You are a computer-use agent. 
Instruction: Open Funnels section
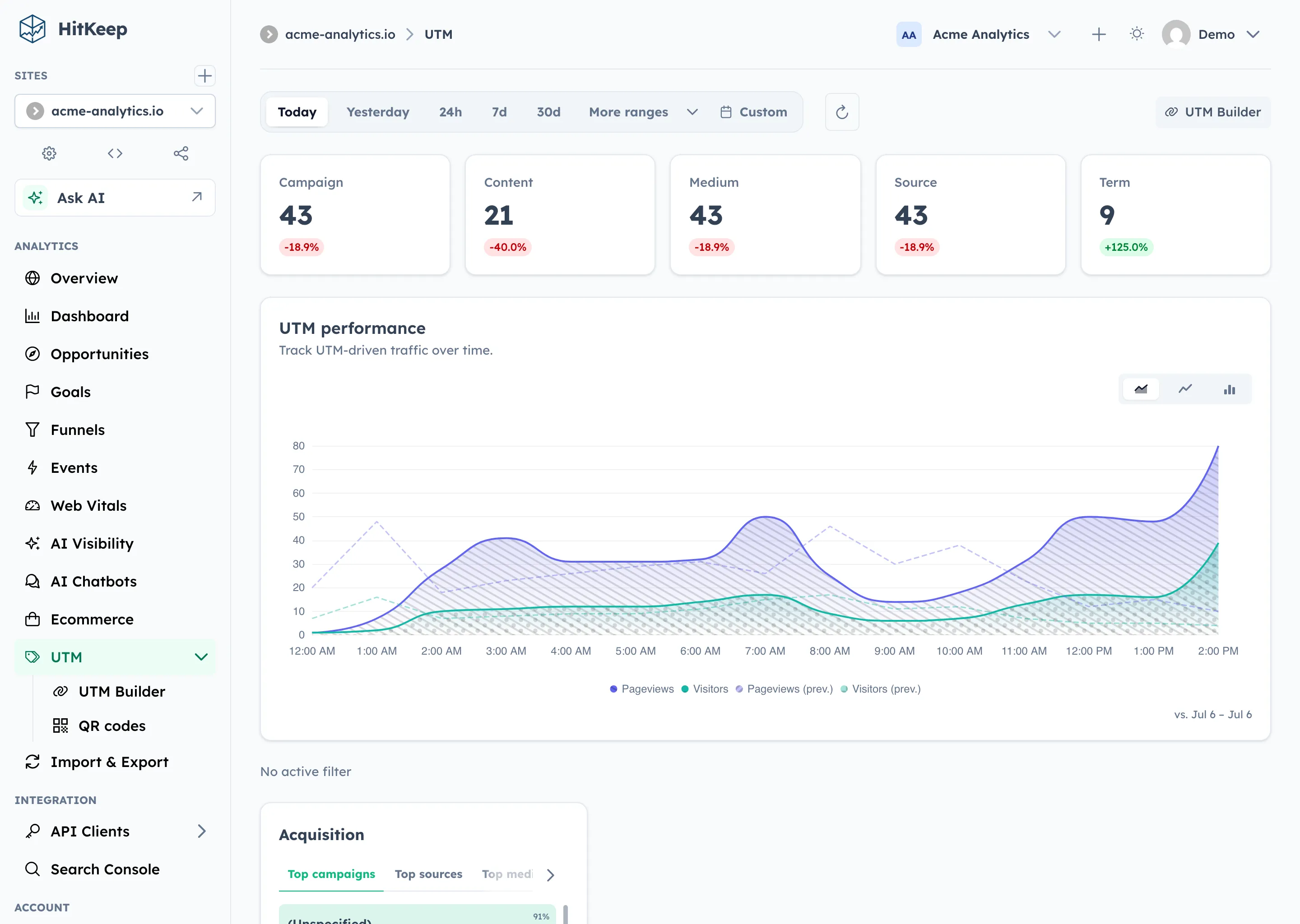[115, 430]
